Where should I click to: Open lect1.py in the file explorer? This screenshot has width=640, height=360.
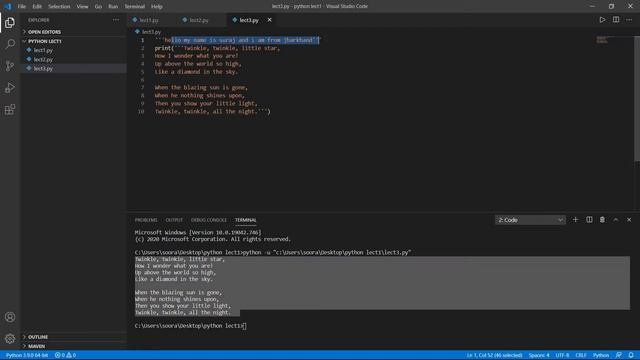[43, 50]
